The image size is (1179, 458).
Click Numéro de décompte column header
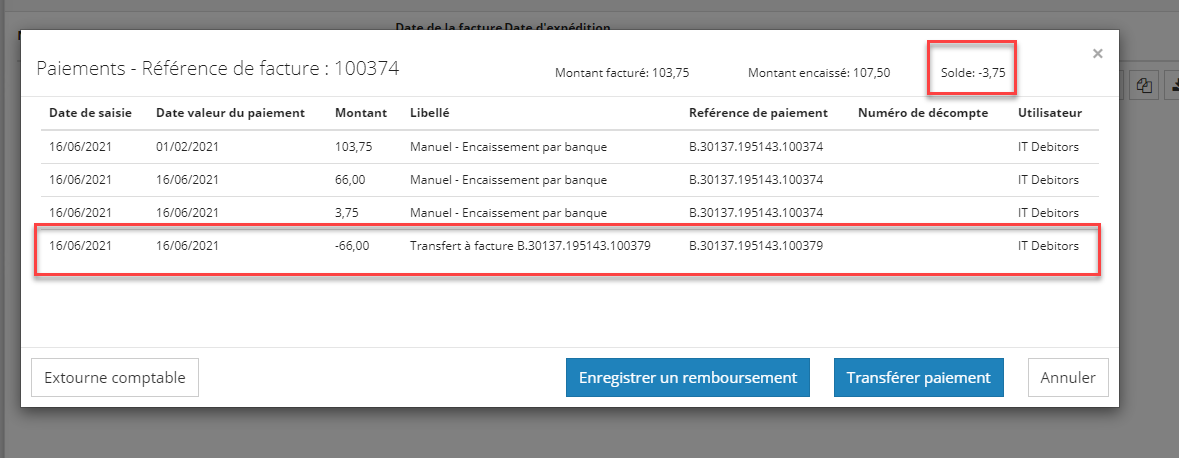coord(923,113)
